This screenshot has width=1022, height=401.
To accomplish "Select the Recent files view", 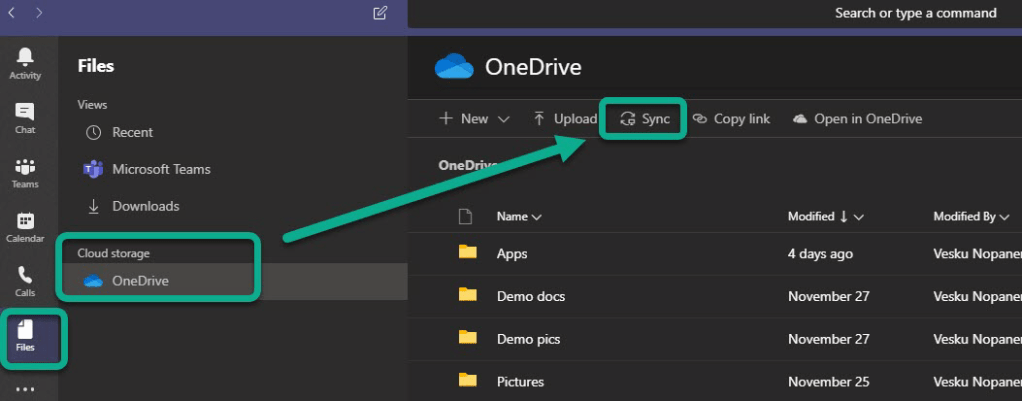I will click(x=132, y=132).
